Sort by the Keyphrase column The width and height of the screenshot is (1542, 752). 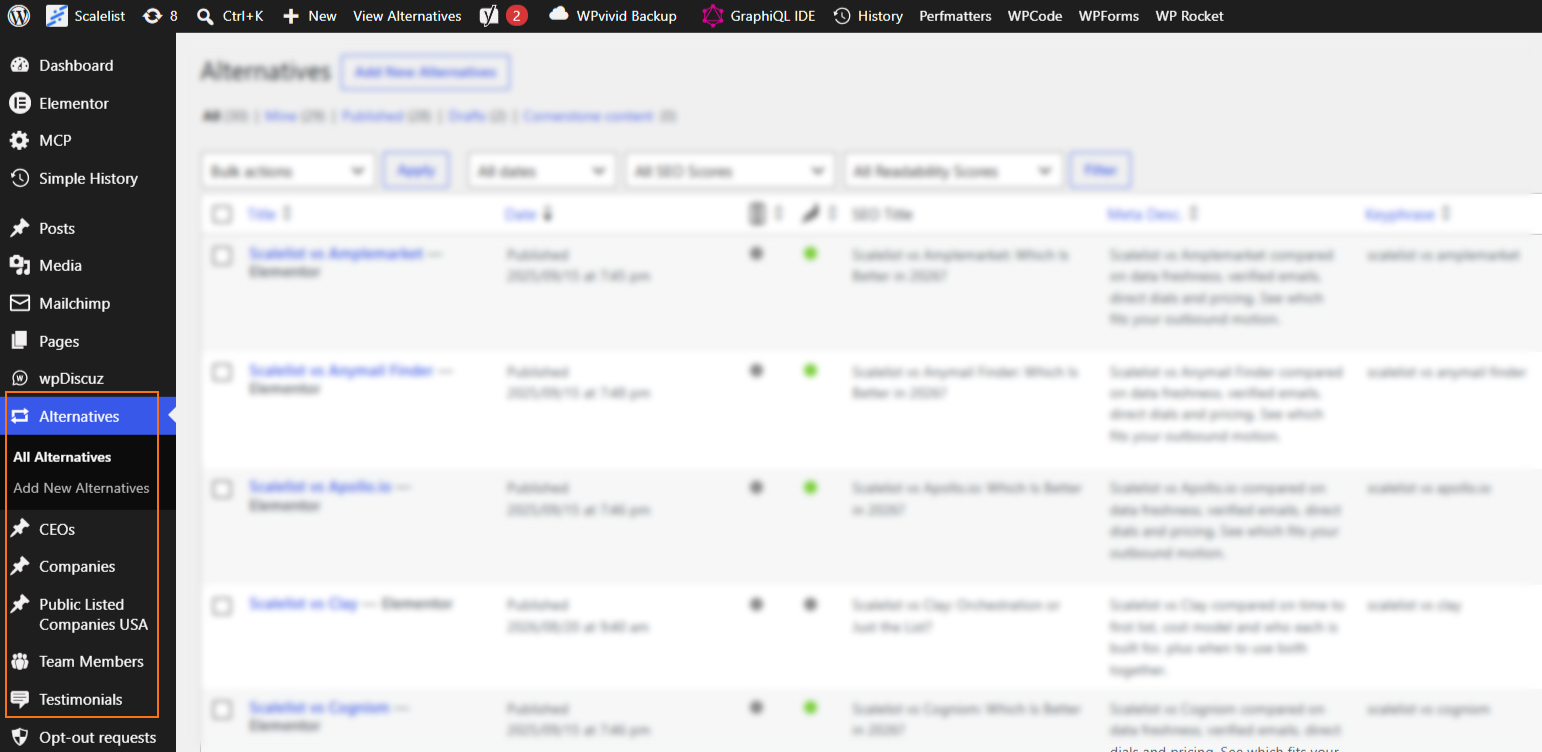1408,214
